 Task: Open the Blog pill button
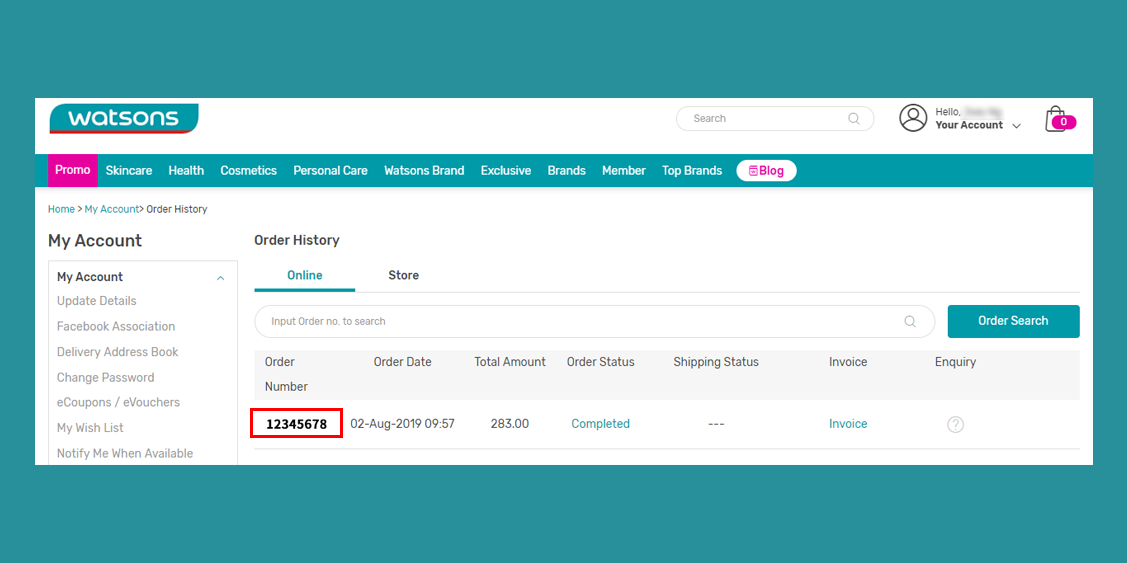tap(766, 171)
